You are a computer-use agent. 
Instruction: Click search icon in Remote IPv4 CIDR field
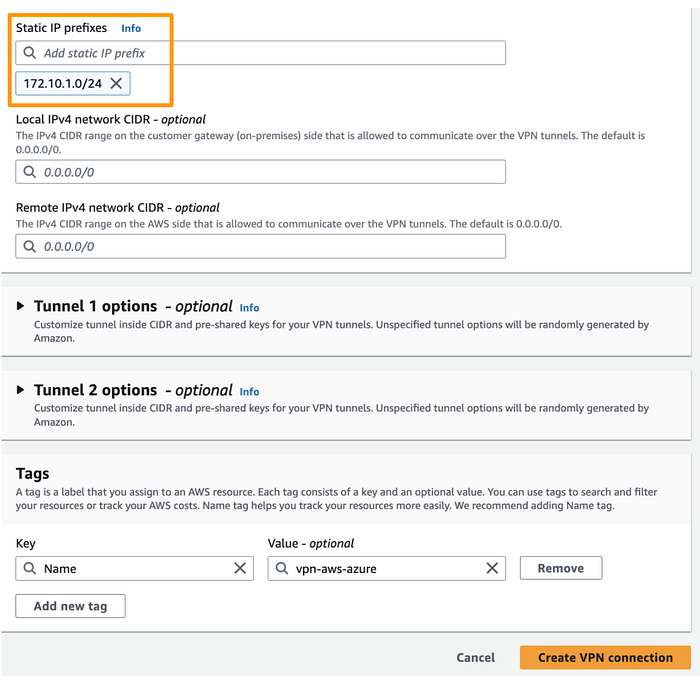pyautogui.click(x=29, y=246)
